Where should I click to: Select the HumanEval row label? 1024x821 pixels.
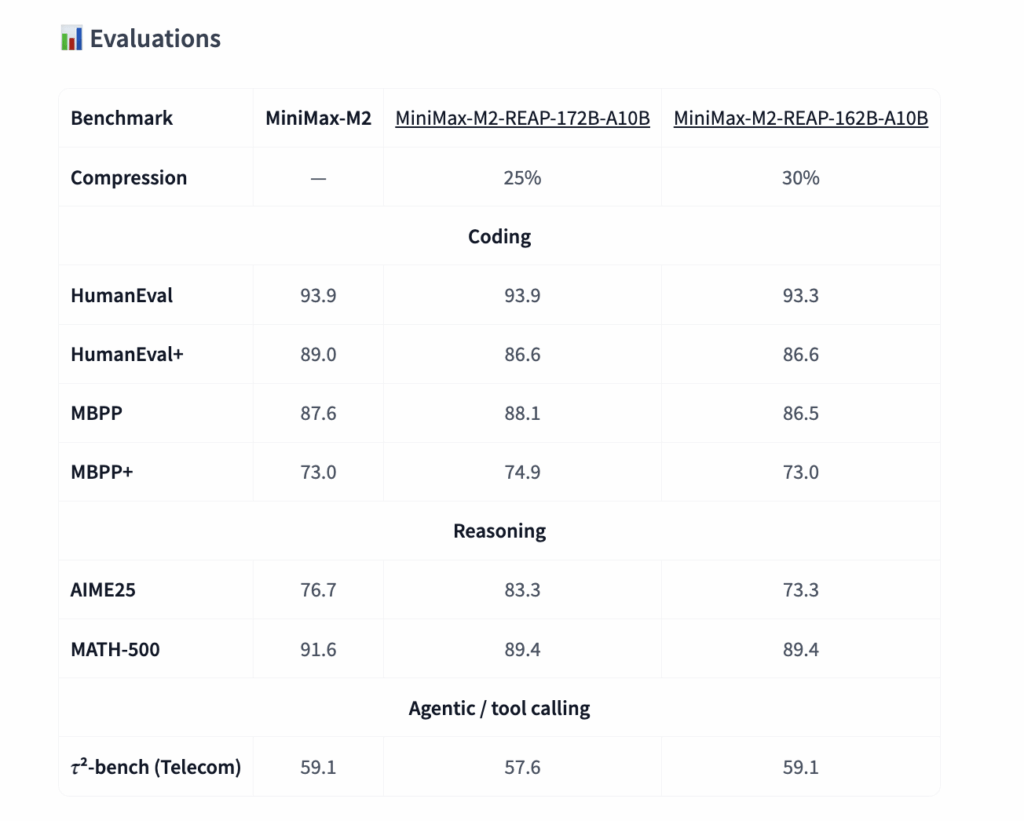121,296
